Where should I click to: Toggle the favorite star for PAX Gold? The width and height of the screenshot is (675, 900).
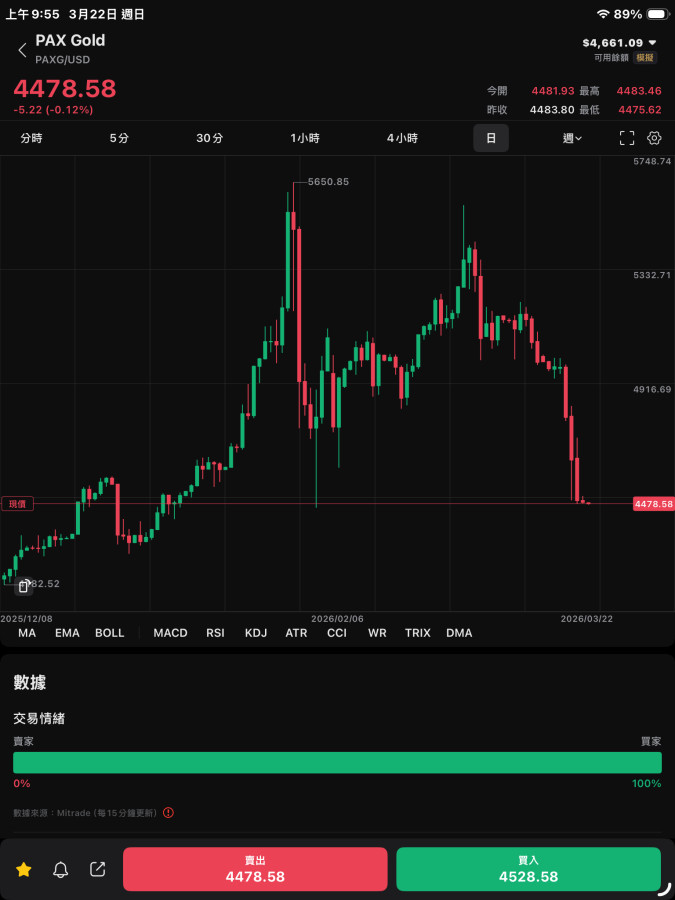(24, 870)
